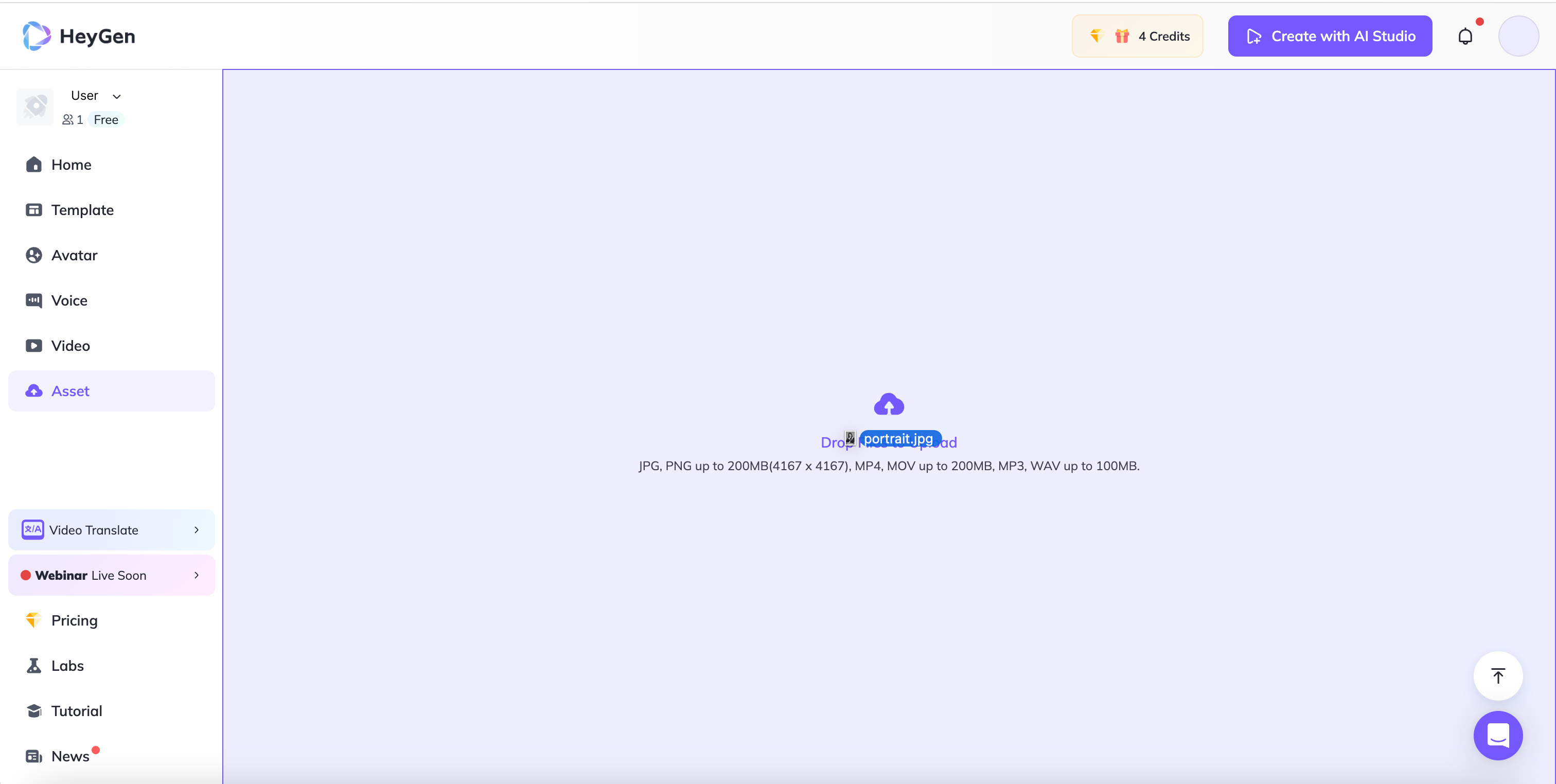Open the Avatar section
The image size is (1556, 784).
pyautogui.click(x=74, y=255)
